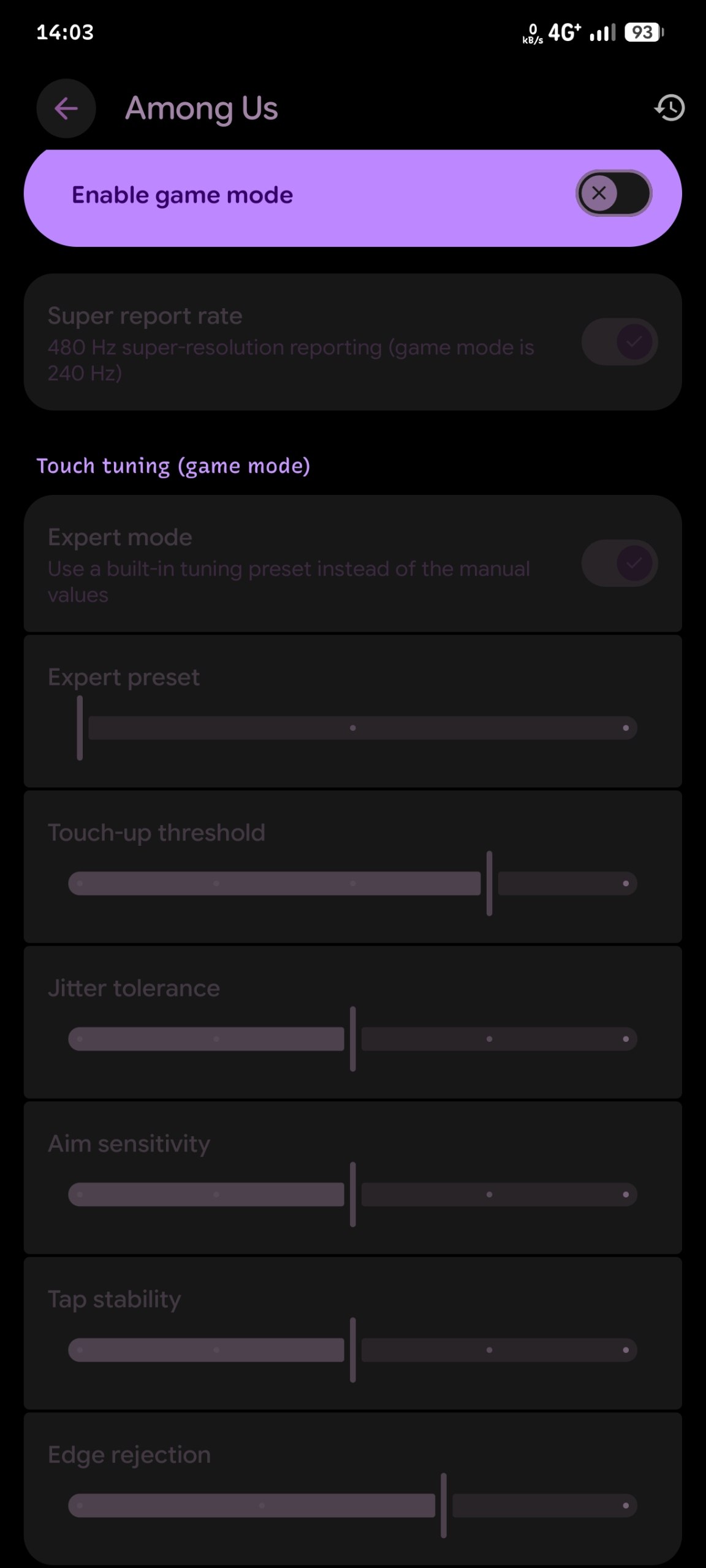Open the history restore icon
706x1568 pixels.
[x=670, y=108]
